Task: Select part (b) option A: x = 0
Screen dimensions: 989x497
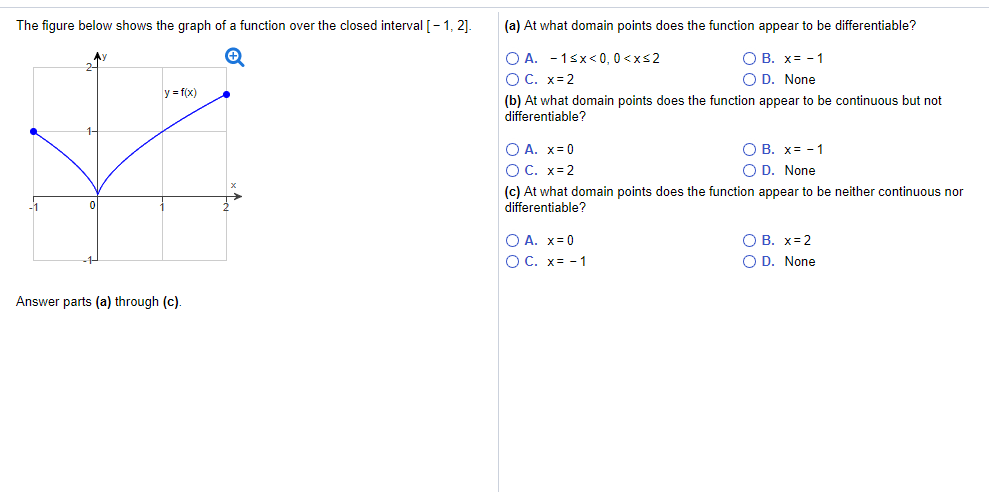Action: point(513,149)
